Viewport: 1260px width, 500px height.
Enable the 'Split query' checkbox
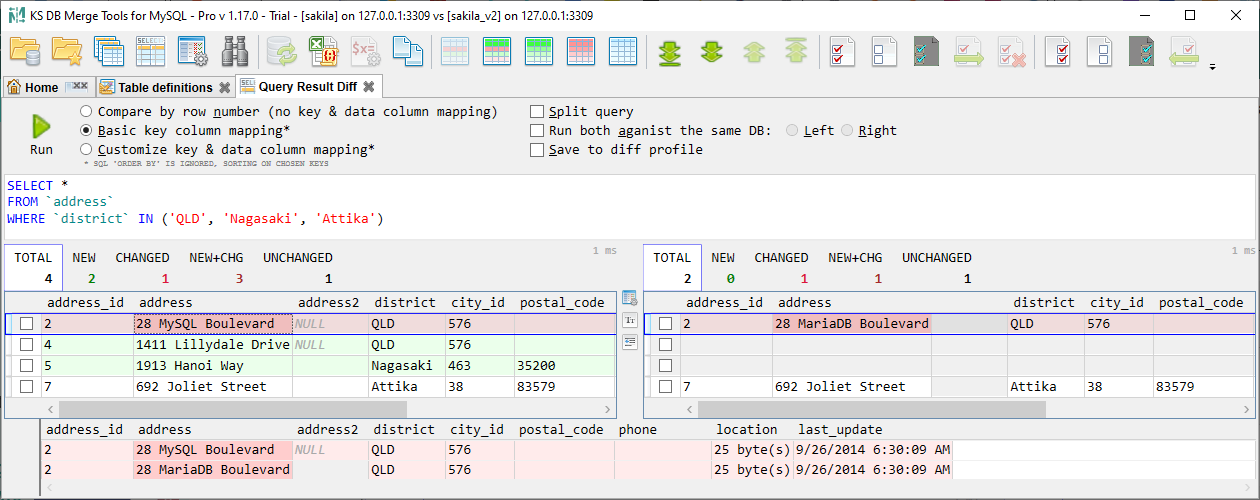click(x=582, y=112)
